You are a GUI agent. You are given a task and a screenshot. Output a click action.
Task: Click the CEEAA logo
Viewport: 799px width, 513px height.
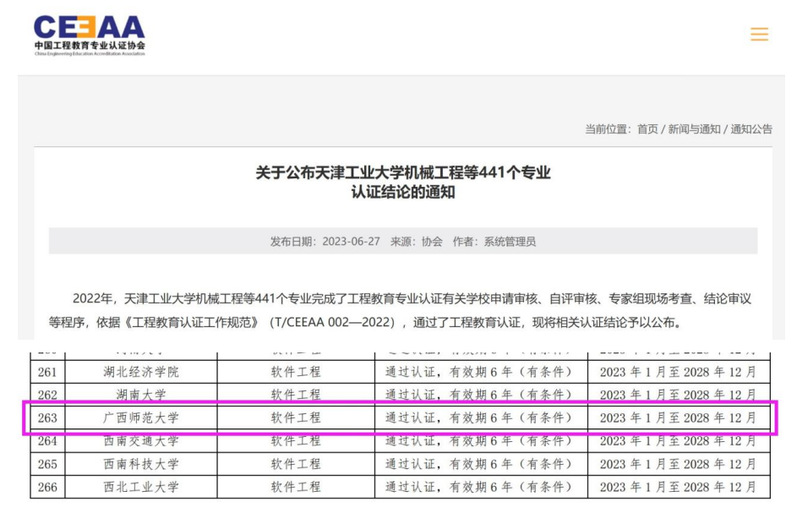[89, 34]
